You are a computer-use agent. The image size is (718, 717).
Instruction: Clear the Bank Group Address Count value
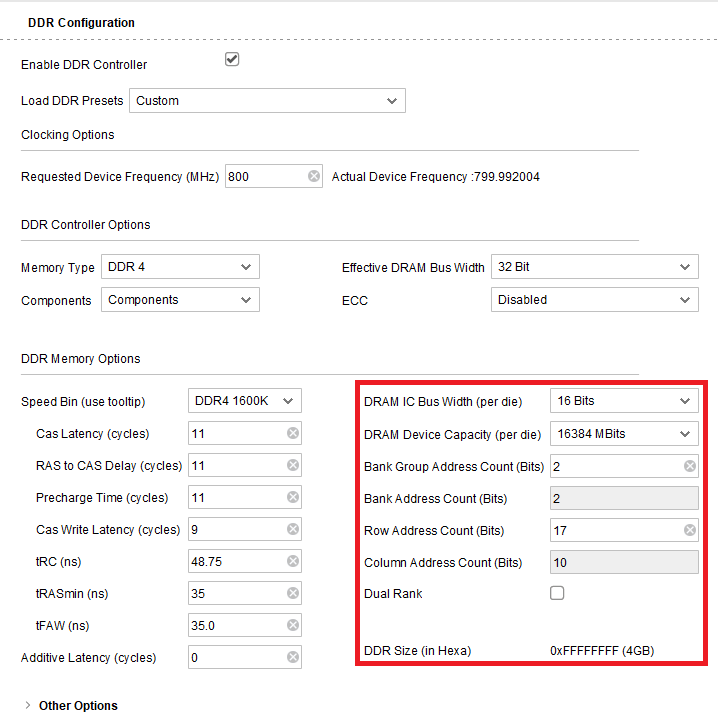click(x=690, y=466)
